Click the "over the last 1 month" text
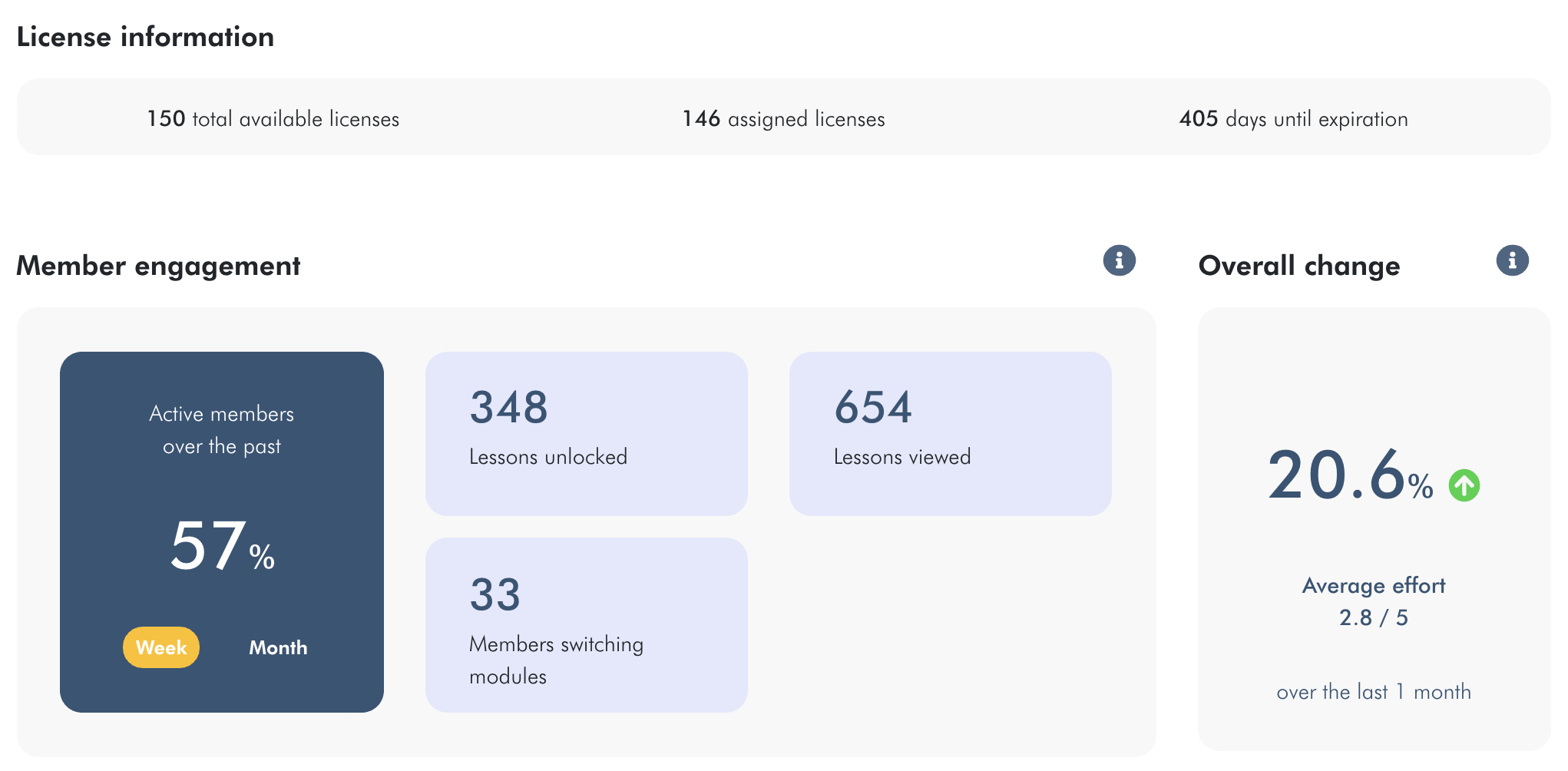Screen dimensions: 1568x771 1373,692
